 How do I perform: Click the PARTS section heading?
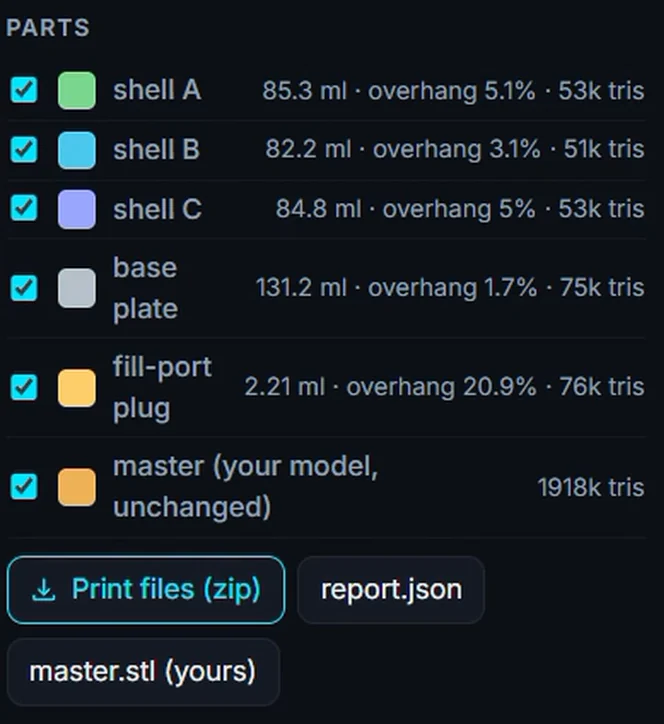click(48, 28)
